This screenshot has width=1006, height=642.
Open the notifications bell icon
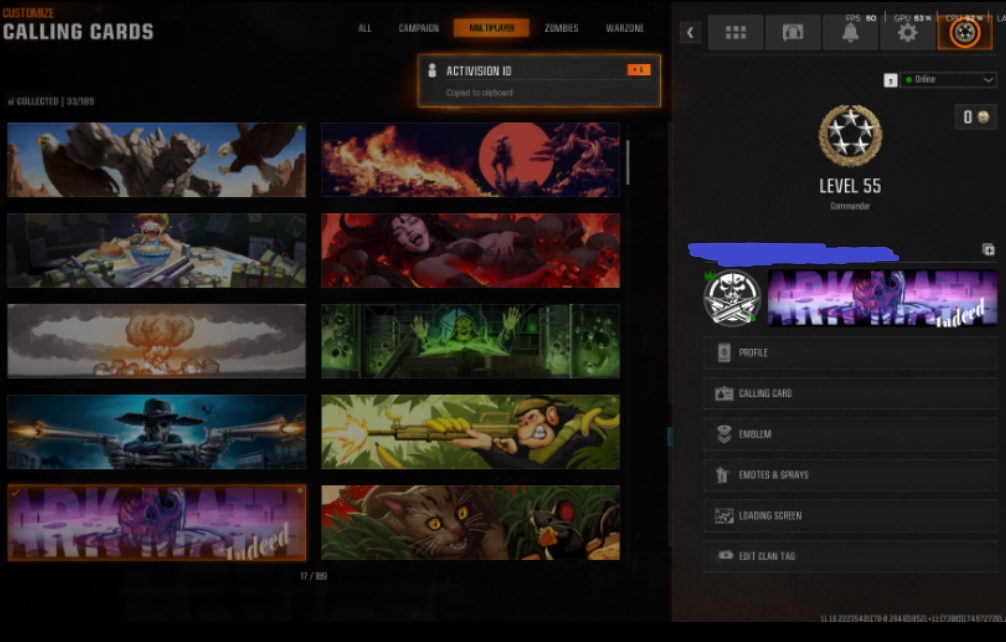pyautogui.click(x=850, y=33)
